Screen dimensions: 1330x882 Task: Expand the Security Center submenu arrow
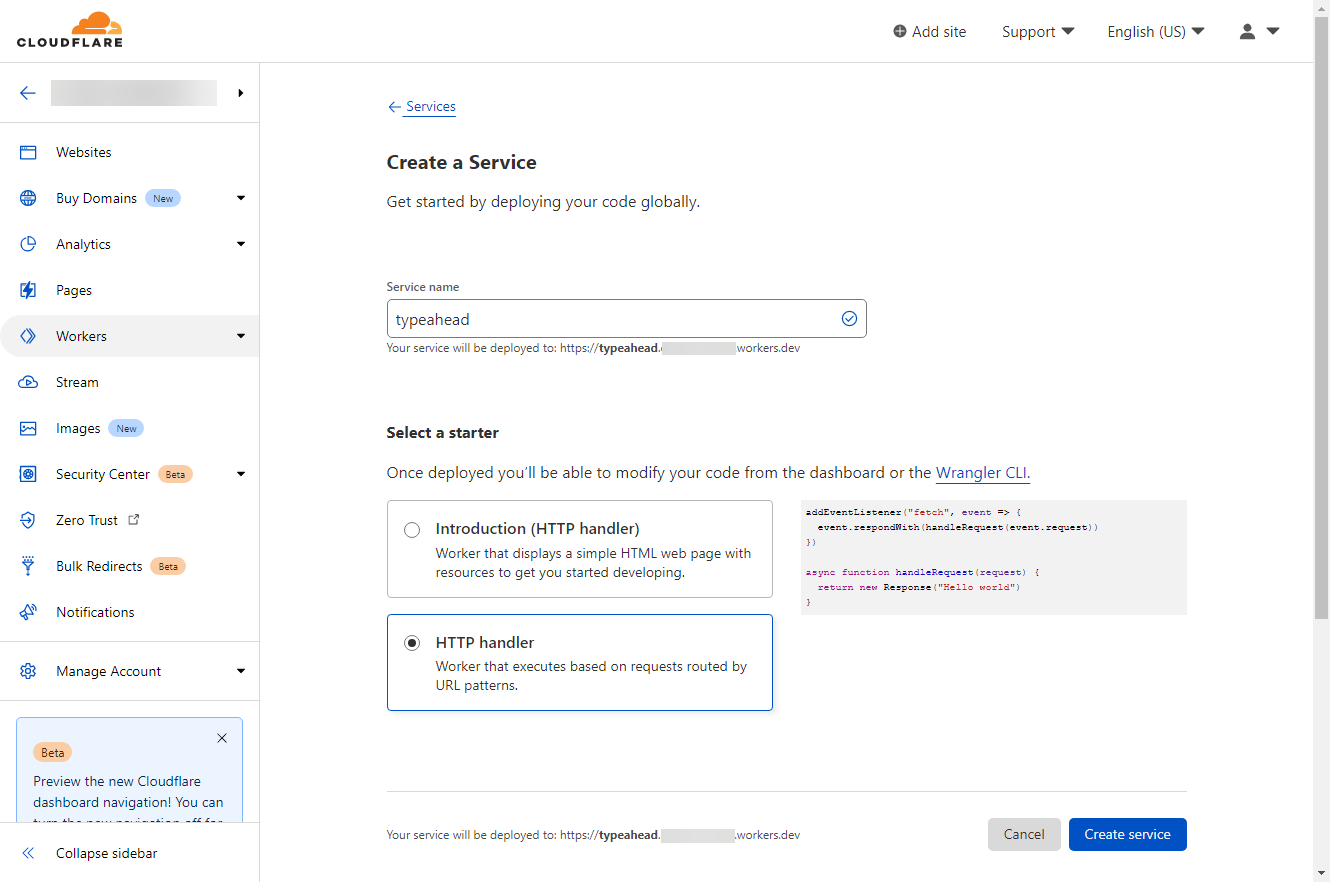241,474
